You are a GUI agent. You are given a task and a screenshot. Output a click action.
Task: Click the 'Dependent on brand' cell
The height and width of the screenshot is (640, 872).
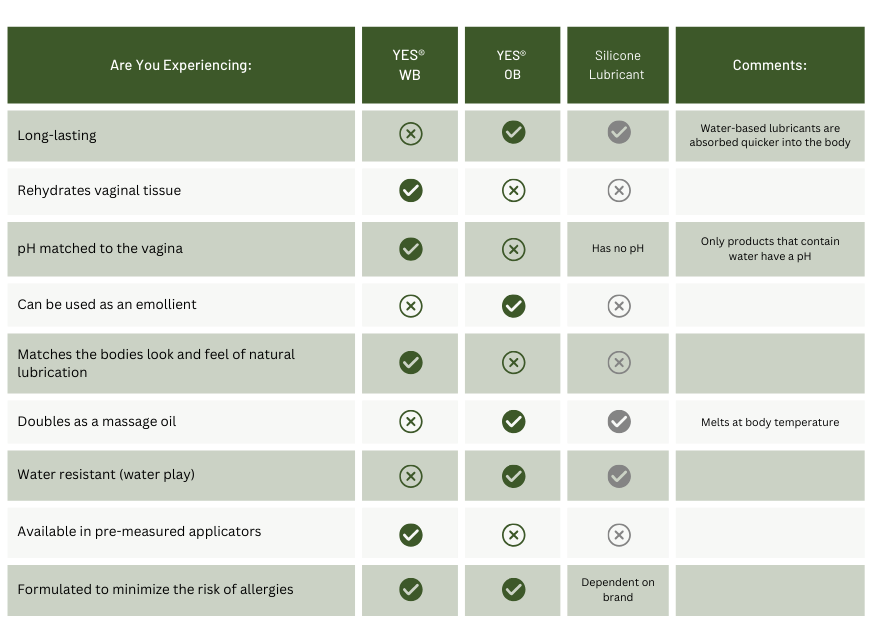(x=616, y=590)
